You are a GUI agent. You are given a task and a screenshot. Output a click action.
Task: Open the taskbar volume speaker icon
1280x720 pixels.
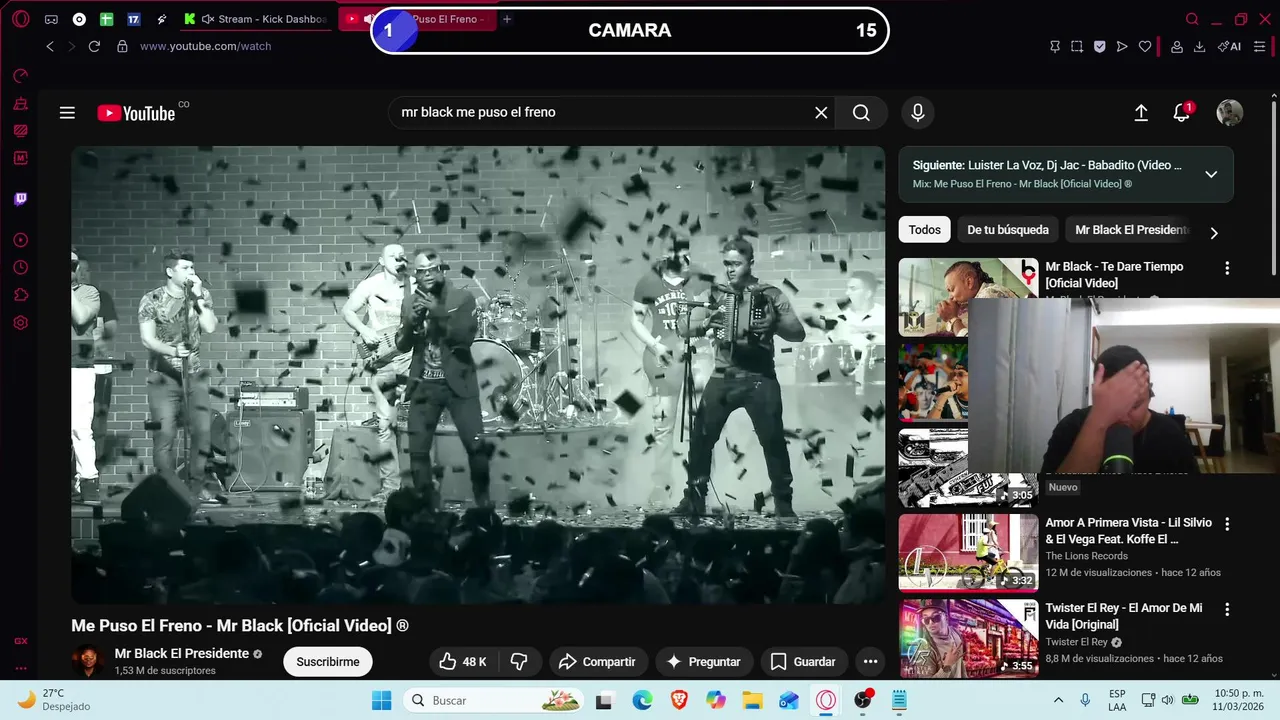[x=1166, y=700]
